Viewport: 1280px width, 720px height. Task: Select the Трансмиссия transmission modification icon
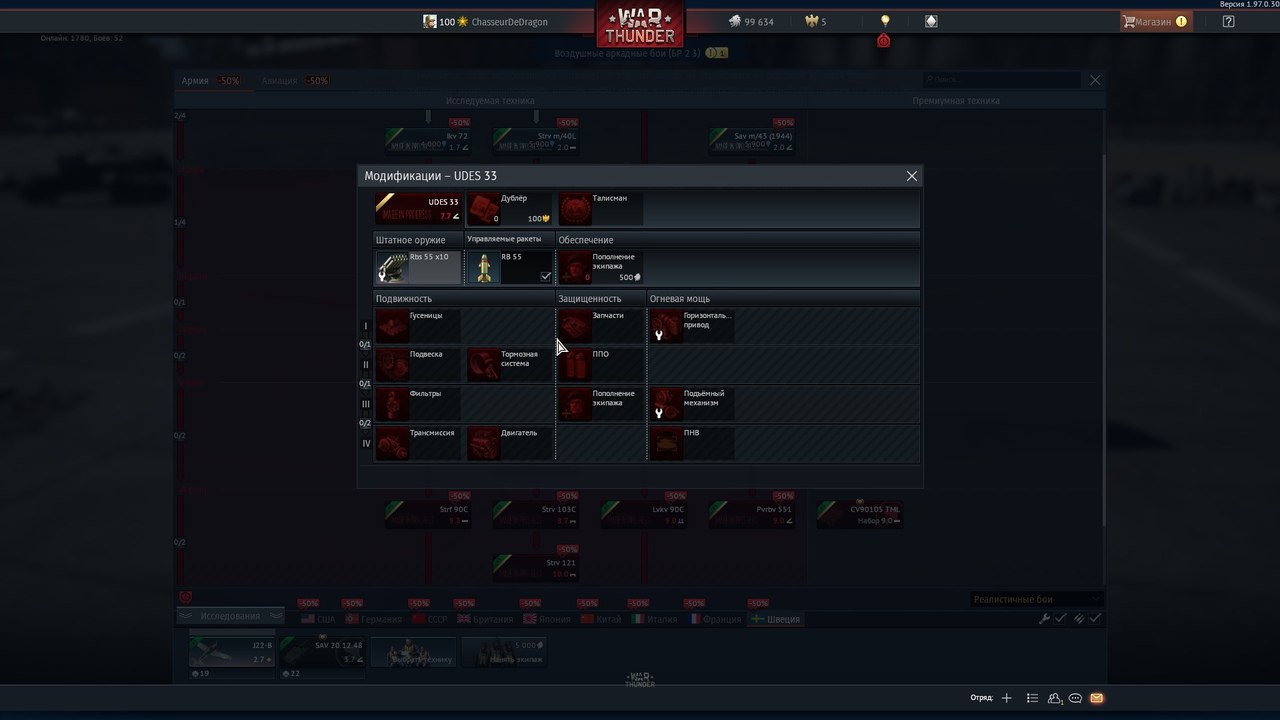click(x=392, y=443)
